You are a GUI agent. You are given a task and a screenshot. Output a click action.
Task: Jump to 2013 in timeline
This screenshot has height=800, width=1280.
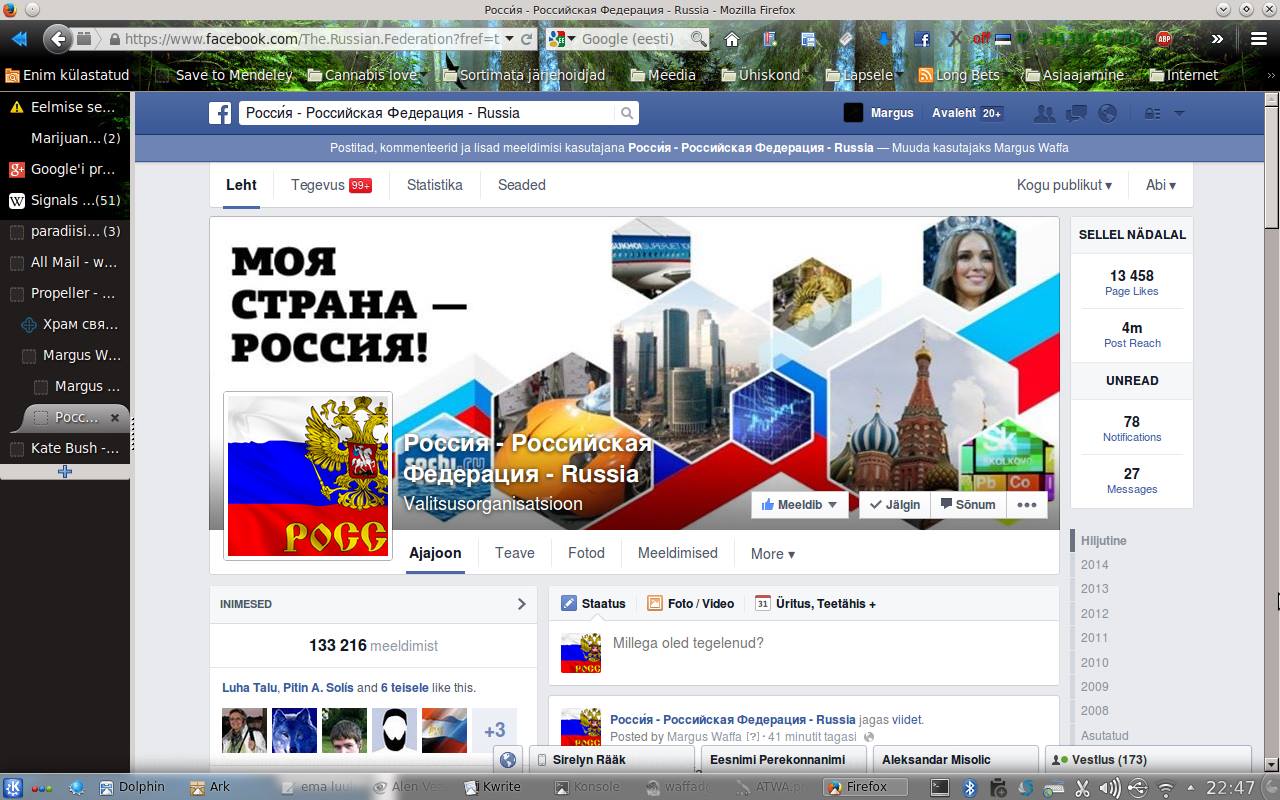pyautogui.click(x=1094, y=589)
